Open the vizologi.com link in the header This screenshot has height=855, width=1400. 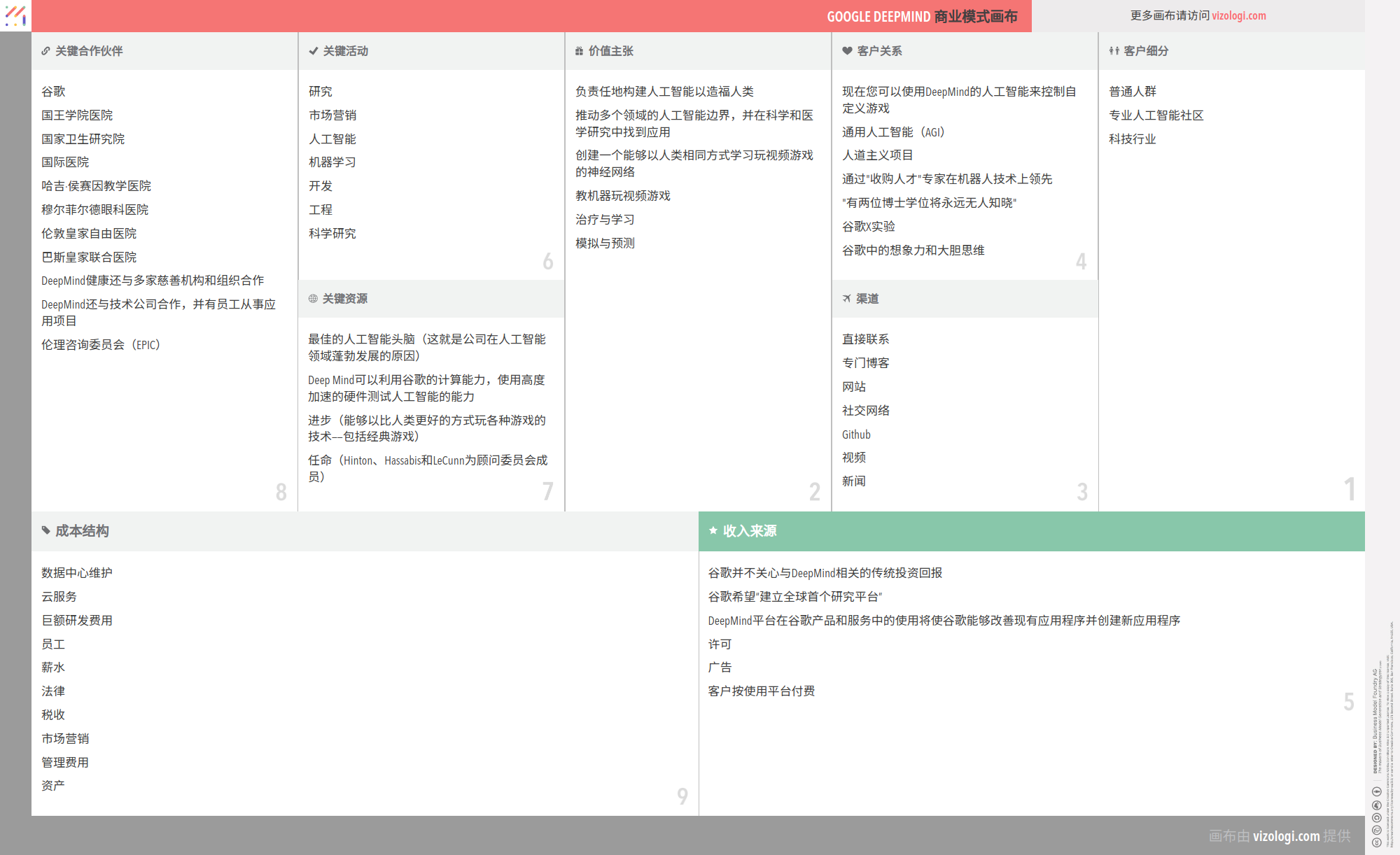click(1238, 15)
